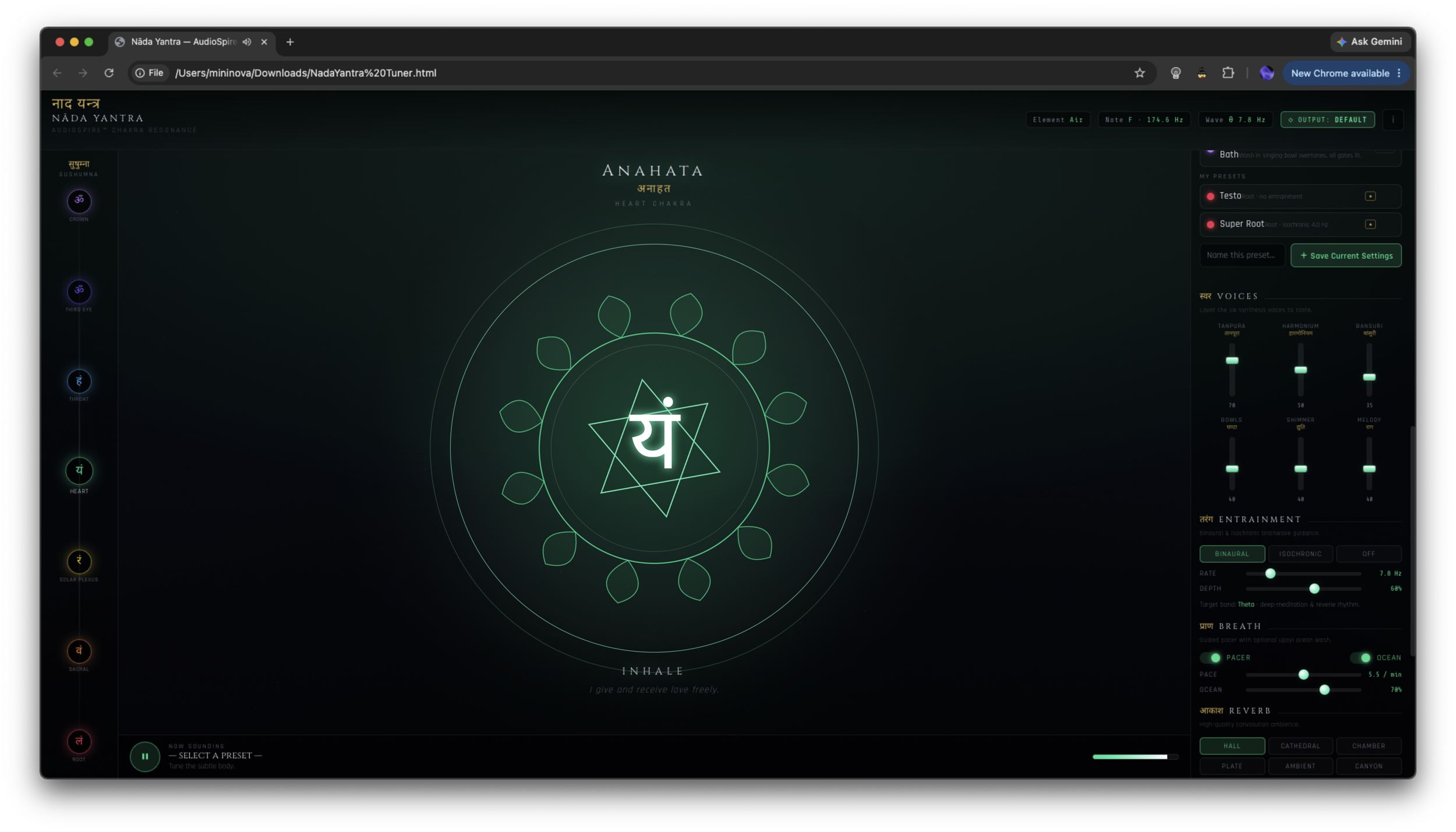Select the Root chakra icon
The image size is (1456, 832).
[x=79, y=741]
